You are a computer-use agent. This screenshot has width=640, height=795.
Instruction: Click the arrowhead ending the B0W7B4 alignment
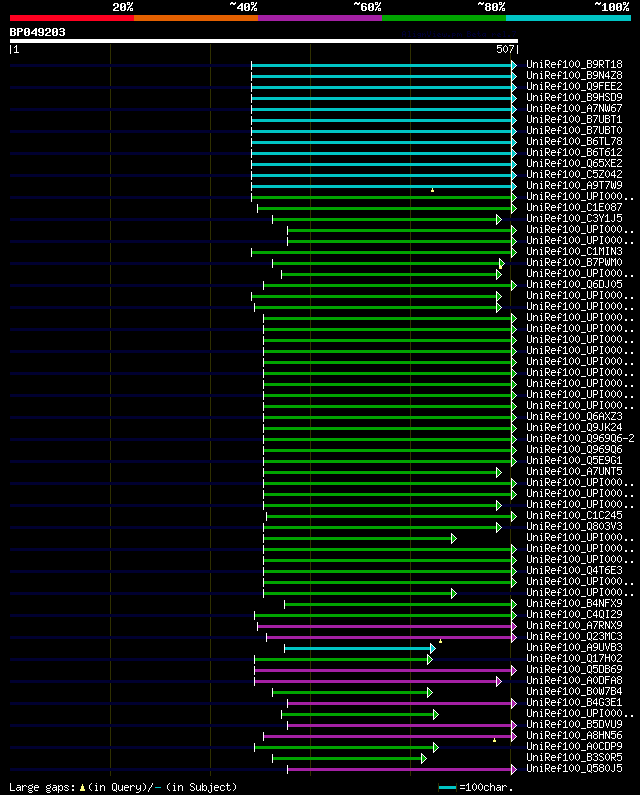pyautogui.click(x=430, y=693)
